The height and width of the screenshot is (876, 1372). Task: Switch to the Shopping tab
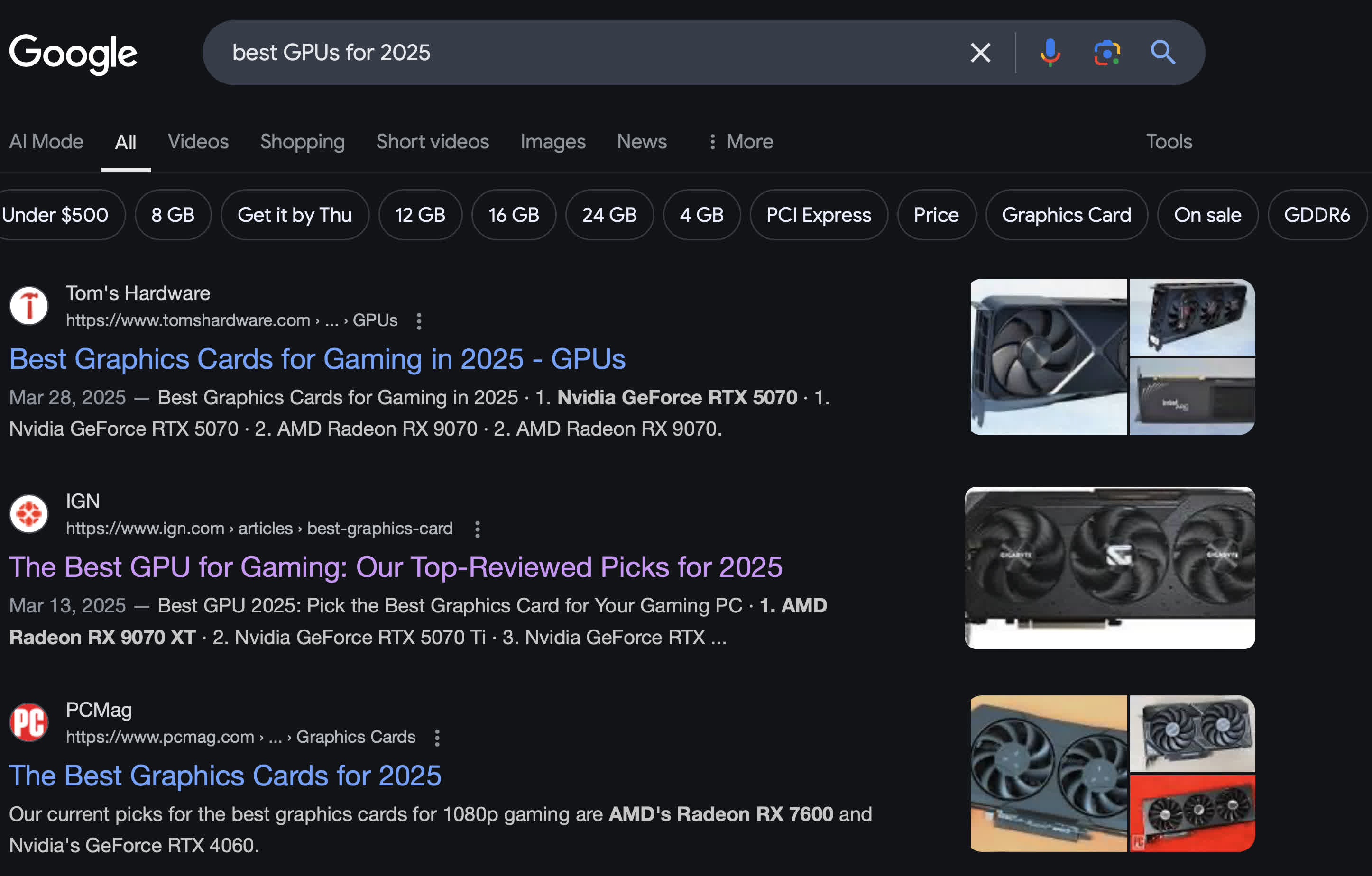point(302,141)
